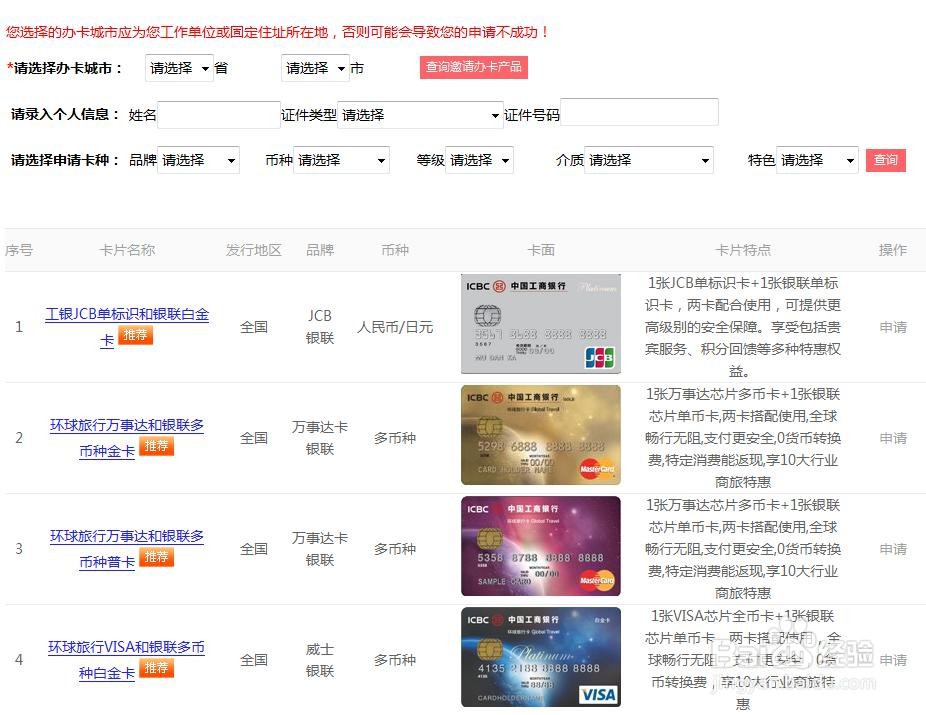
Task: Open the 品牌 brand dropdown
Action: (x=198, y=160)
